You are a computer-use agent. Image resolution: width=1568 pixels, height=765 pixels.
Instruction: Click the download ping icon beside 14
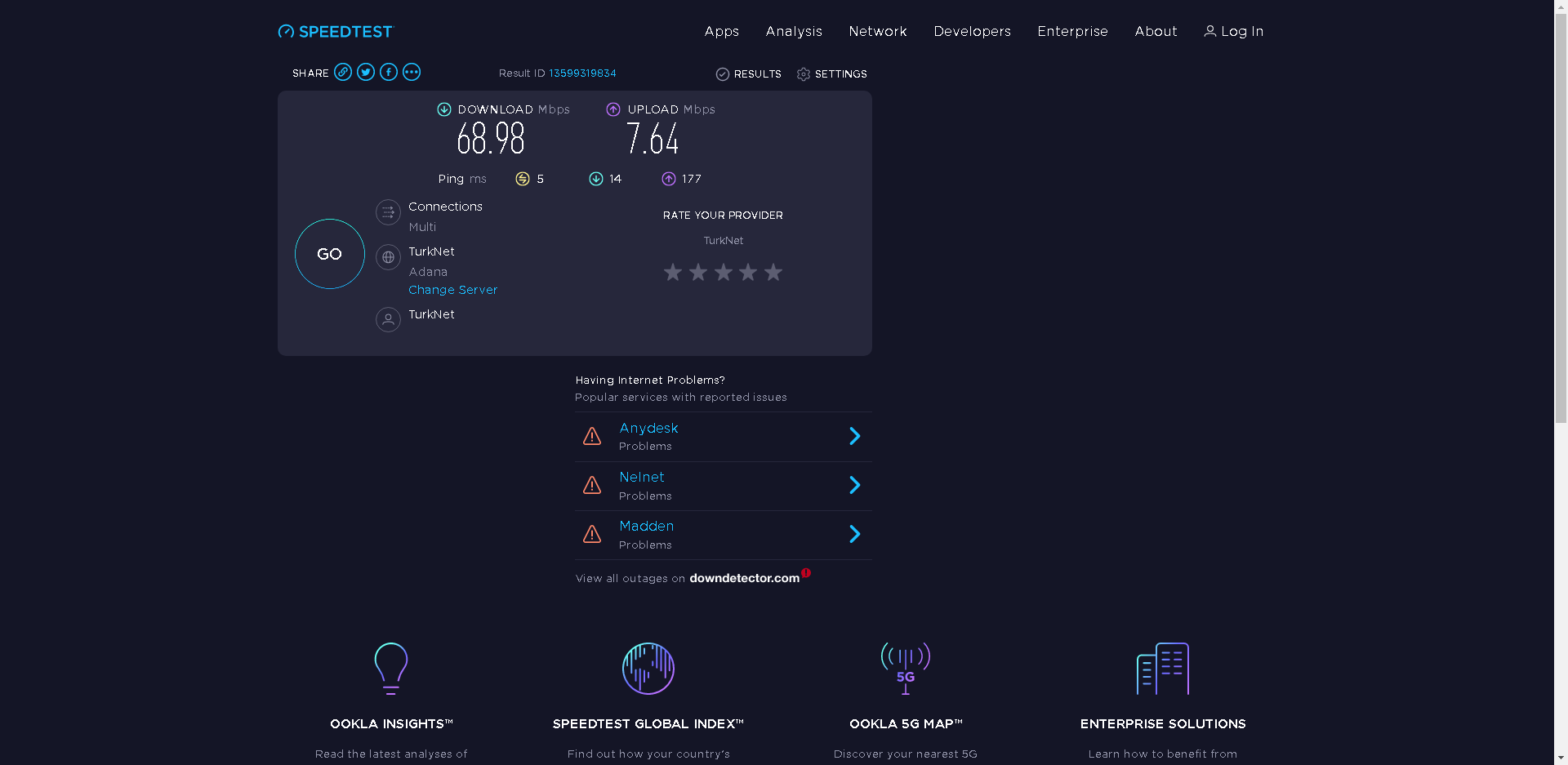pyautogui.click(x=596, y=179)
